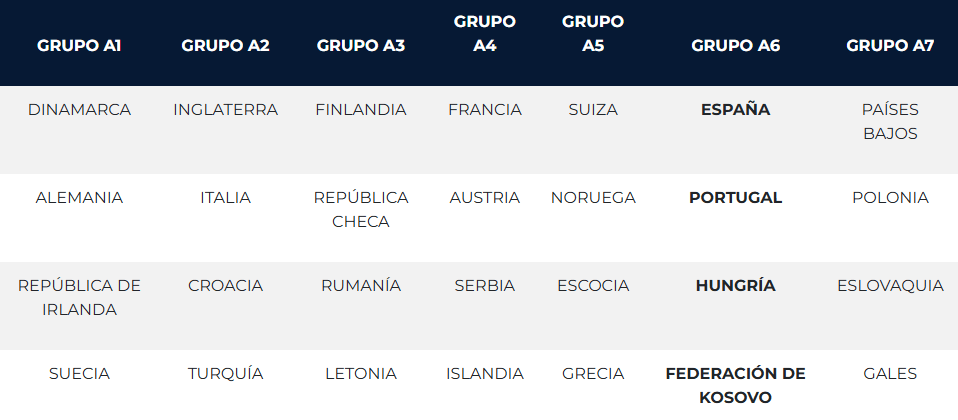Click the GRUPO A1 column header

point(79,45)
